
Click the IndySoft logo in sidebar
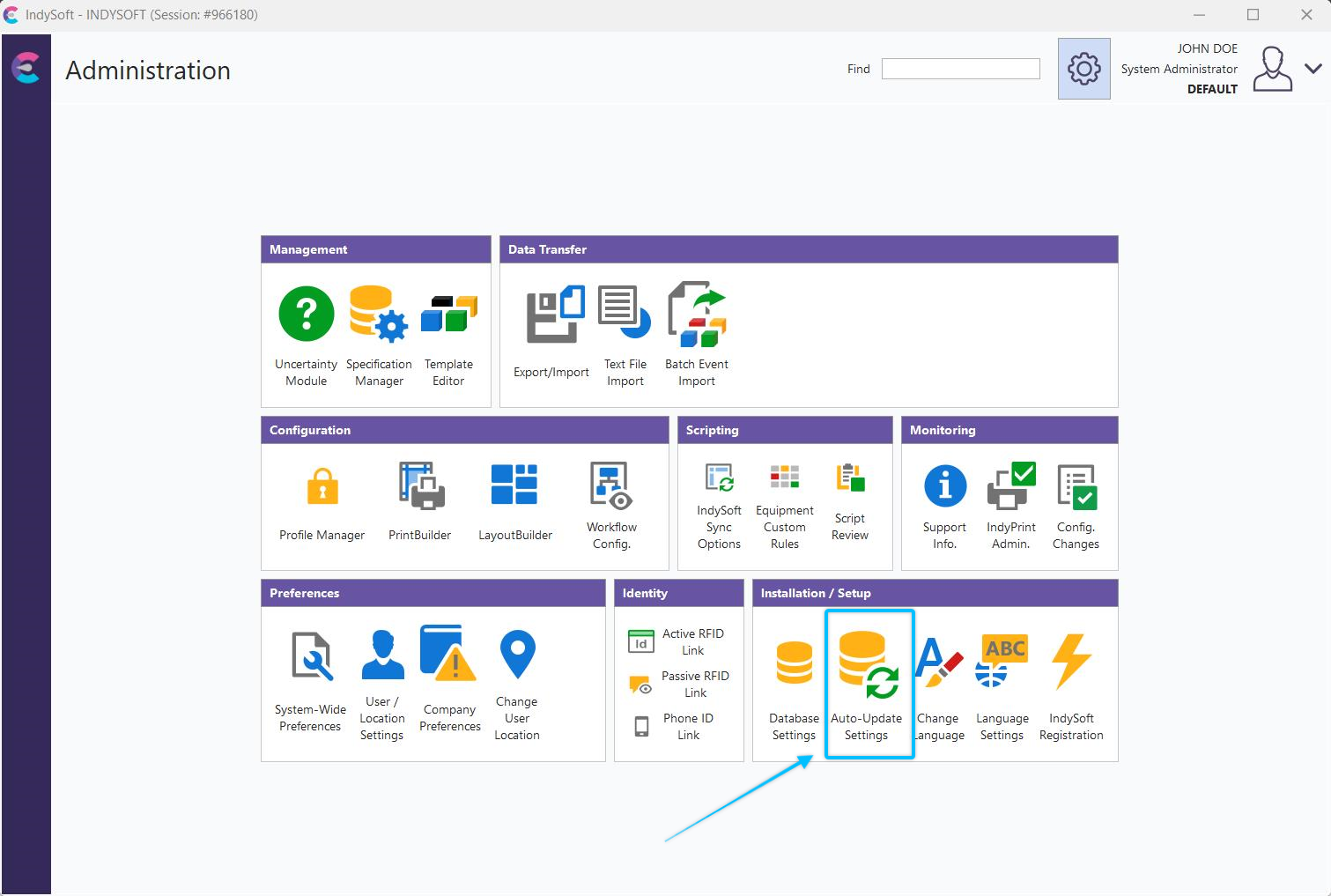[26, 68]
